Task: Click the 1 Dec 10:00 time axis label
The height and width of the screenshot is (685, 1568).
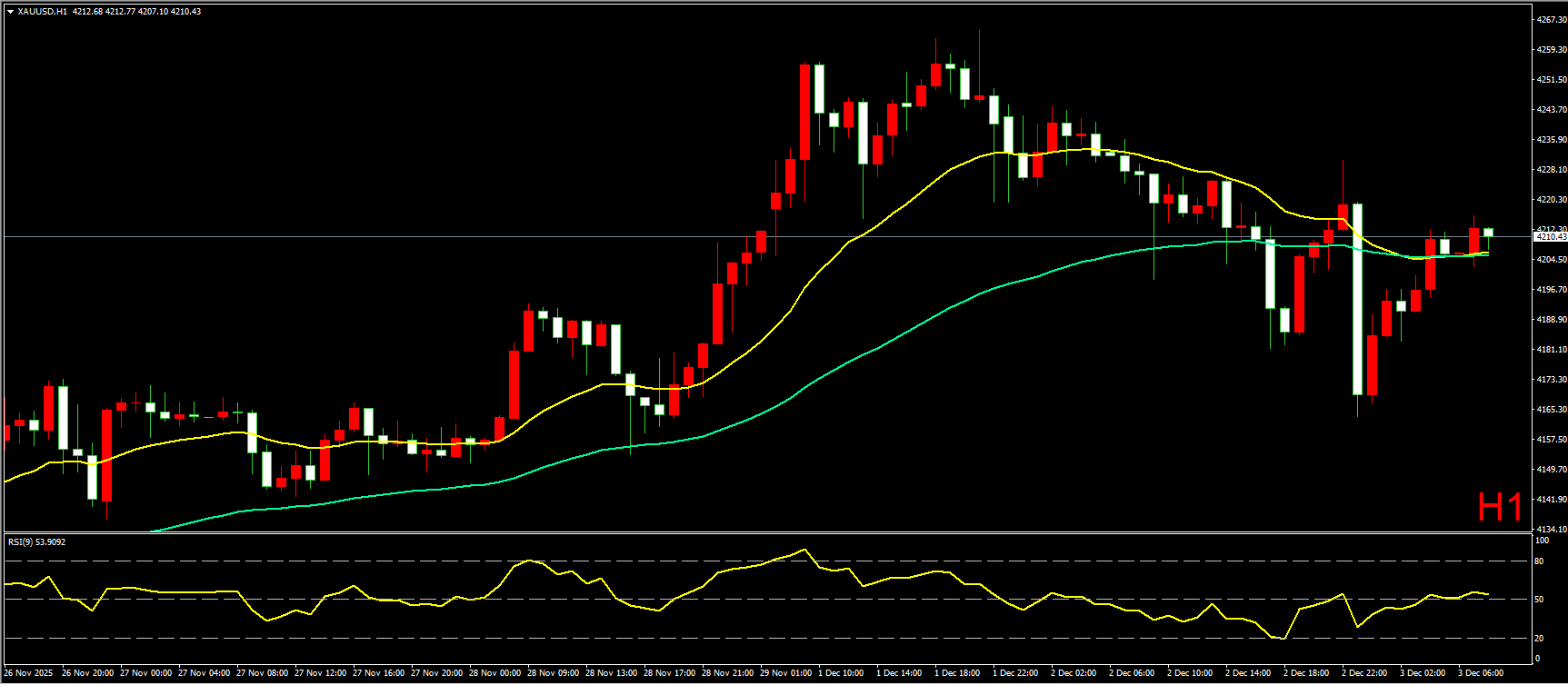Action: [841, 673]
